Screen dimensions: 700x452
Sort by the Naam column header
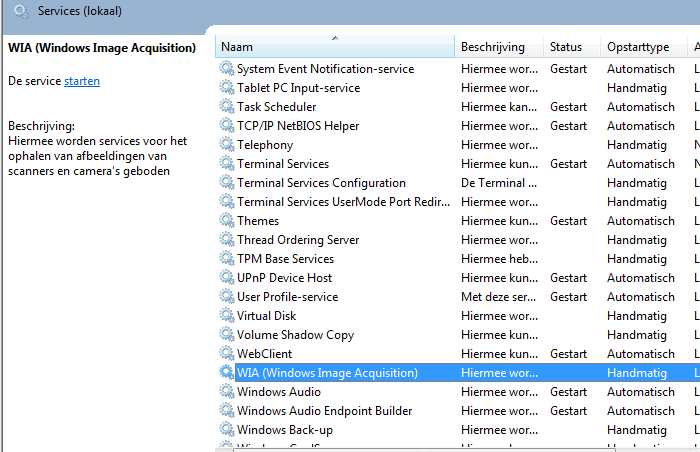coord(335,46)
